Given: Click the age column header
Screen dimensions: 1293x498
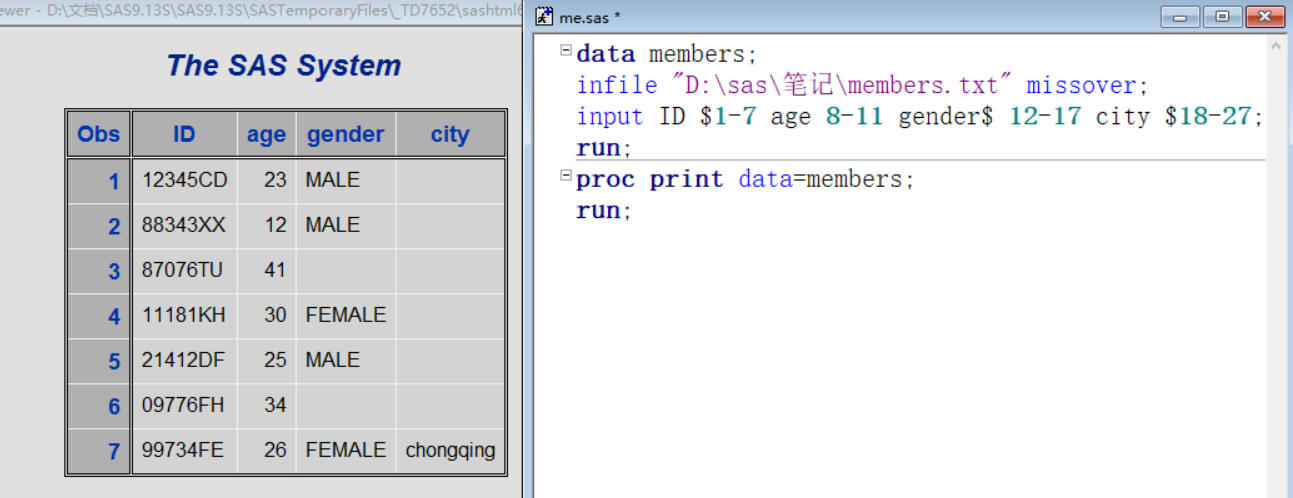Looking at the screenshot, I should click(266, 134).
